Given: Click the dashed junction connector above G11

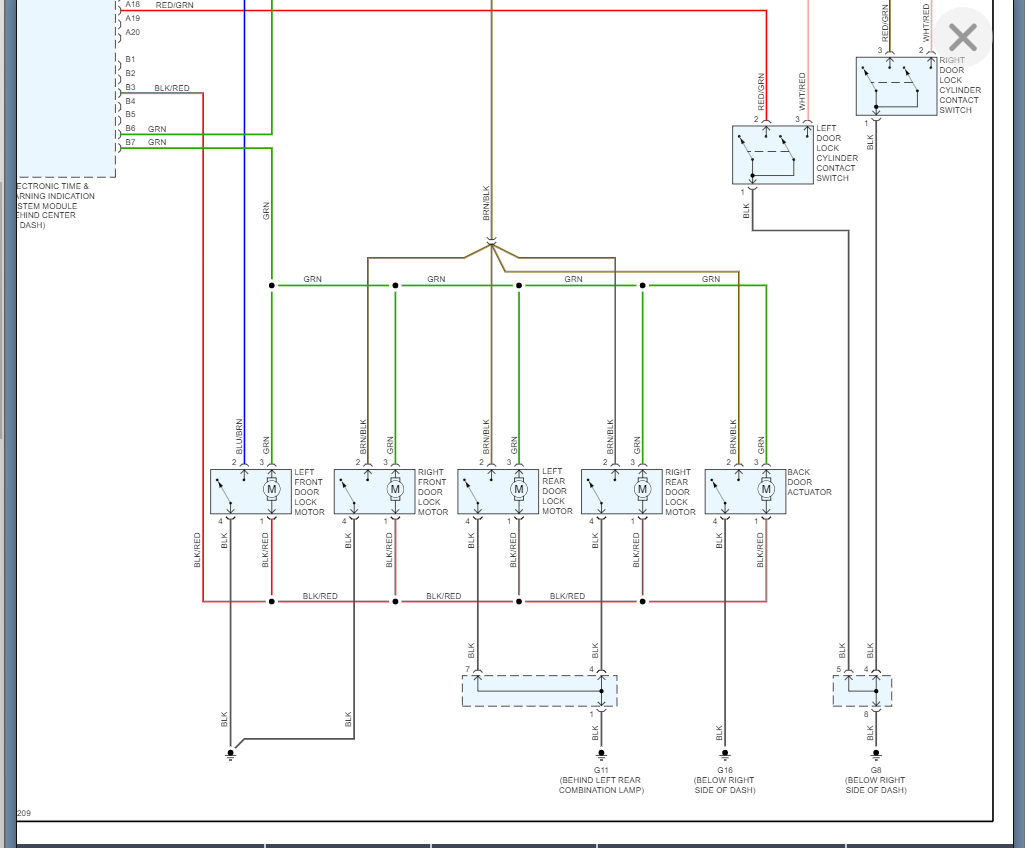Looking at the screenshot, I should pos(539,691).
